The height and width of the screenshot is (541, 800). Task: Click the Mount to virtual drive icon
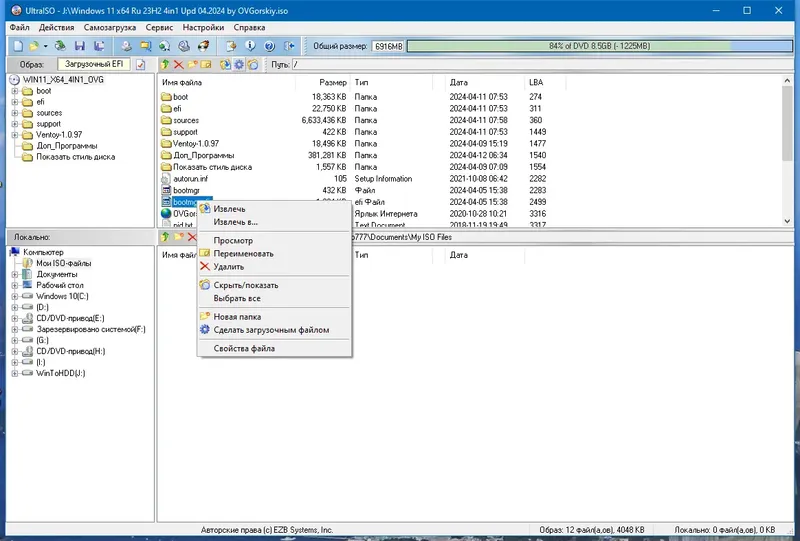(184, 46)
